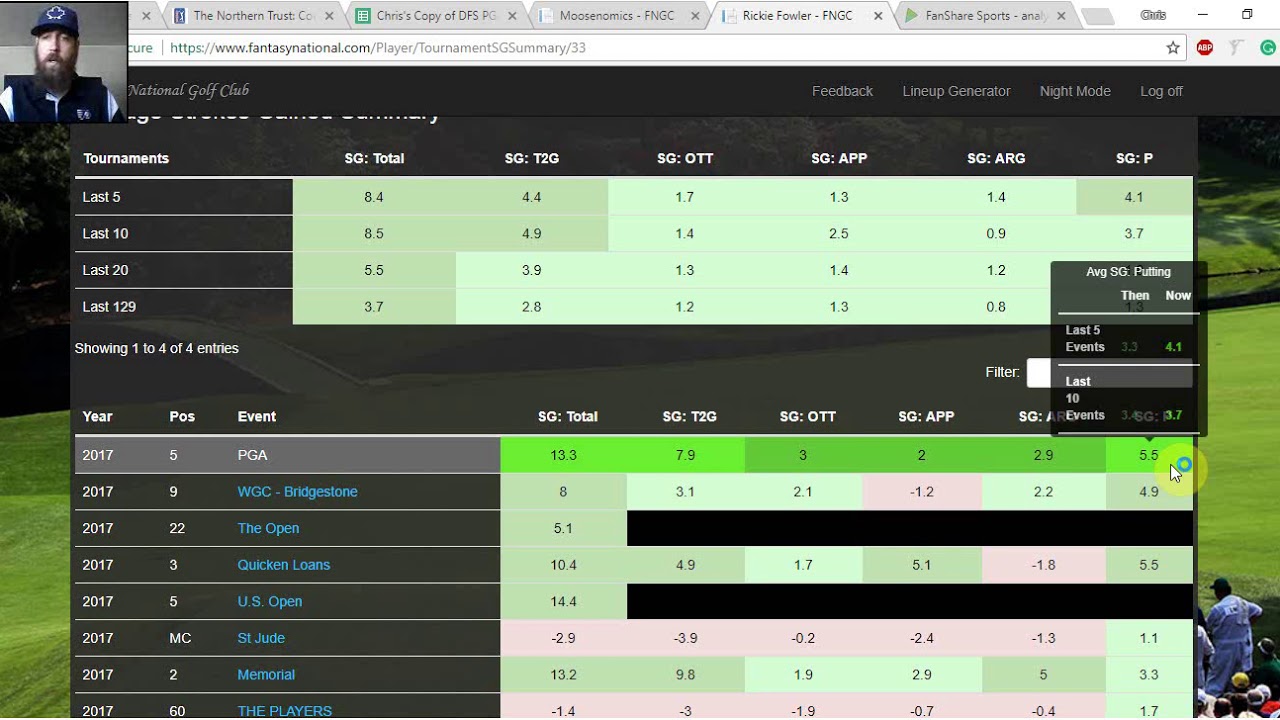Click 'Showing 1 to 4 of 4 entries'

tap(156, 348)
